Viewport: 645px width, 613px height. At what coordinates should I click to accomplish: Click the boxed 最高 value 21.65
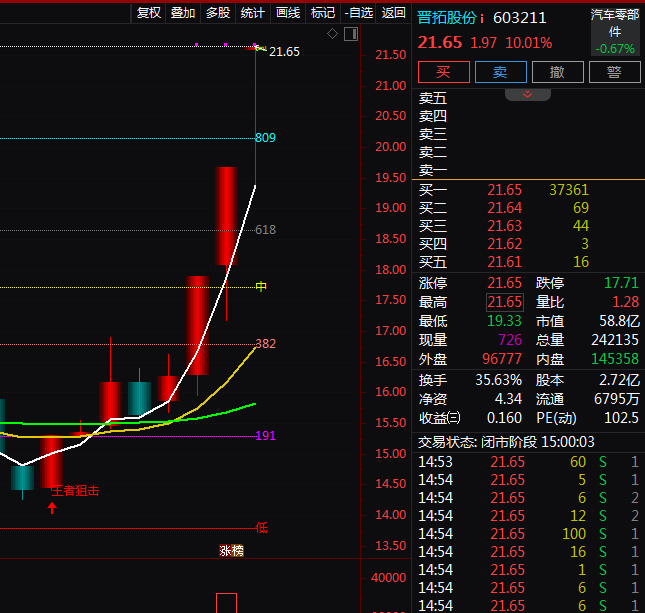pyautogui.click(x=505, y=302)
